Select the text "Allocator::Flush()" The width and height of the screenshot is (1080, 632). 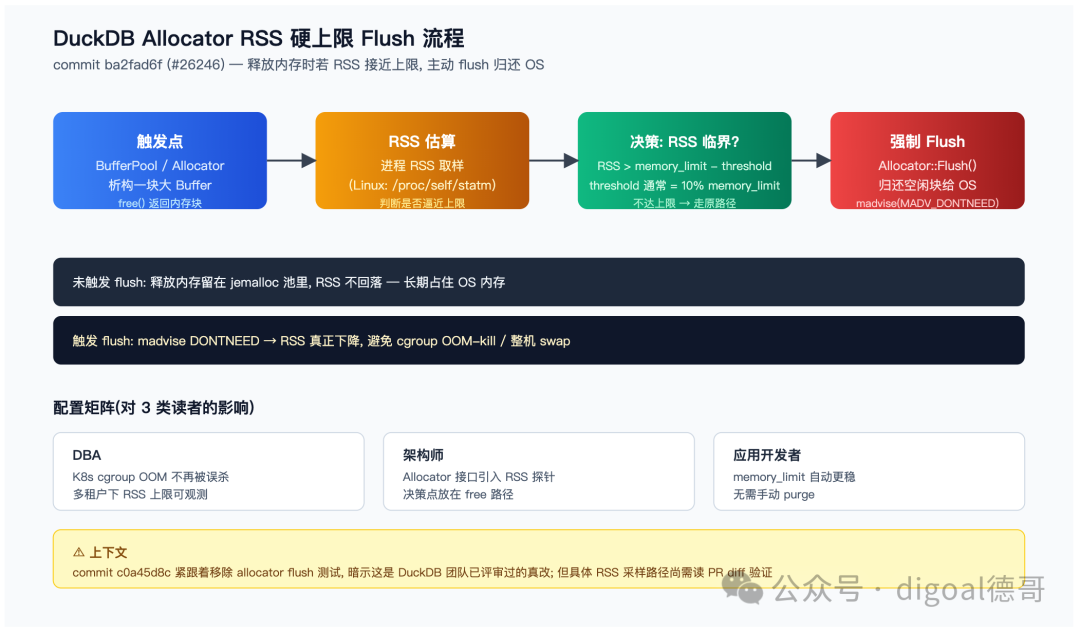(927, 166)
